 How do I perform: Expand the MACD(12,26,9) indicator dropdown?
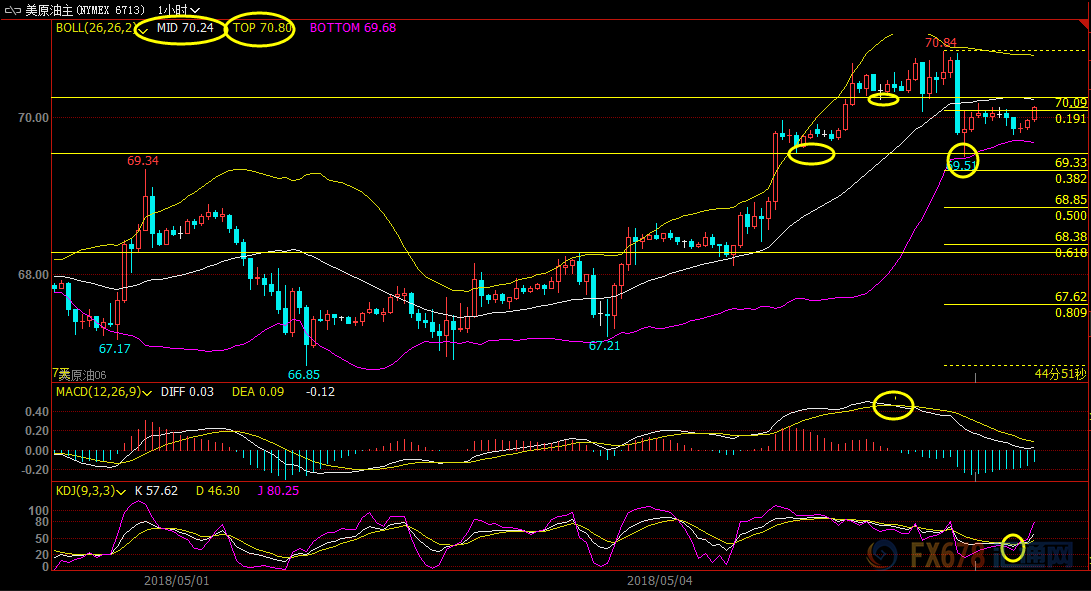(x=147, y=393)
